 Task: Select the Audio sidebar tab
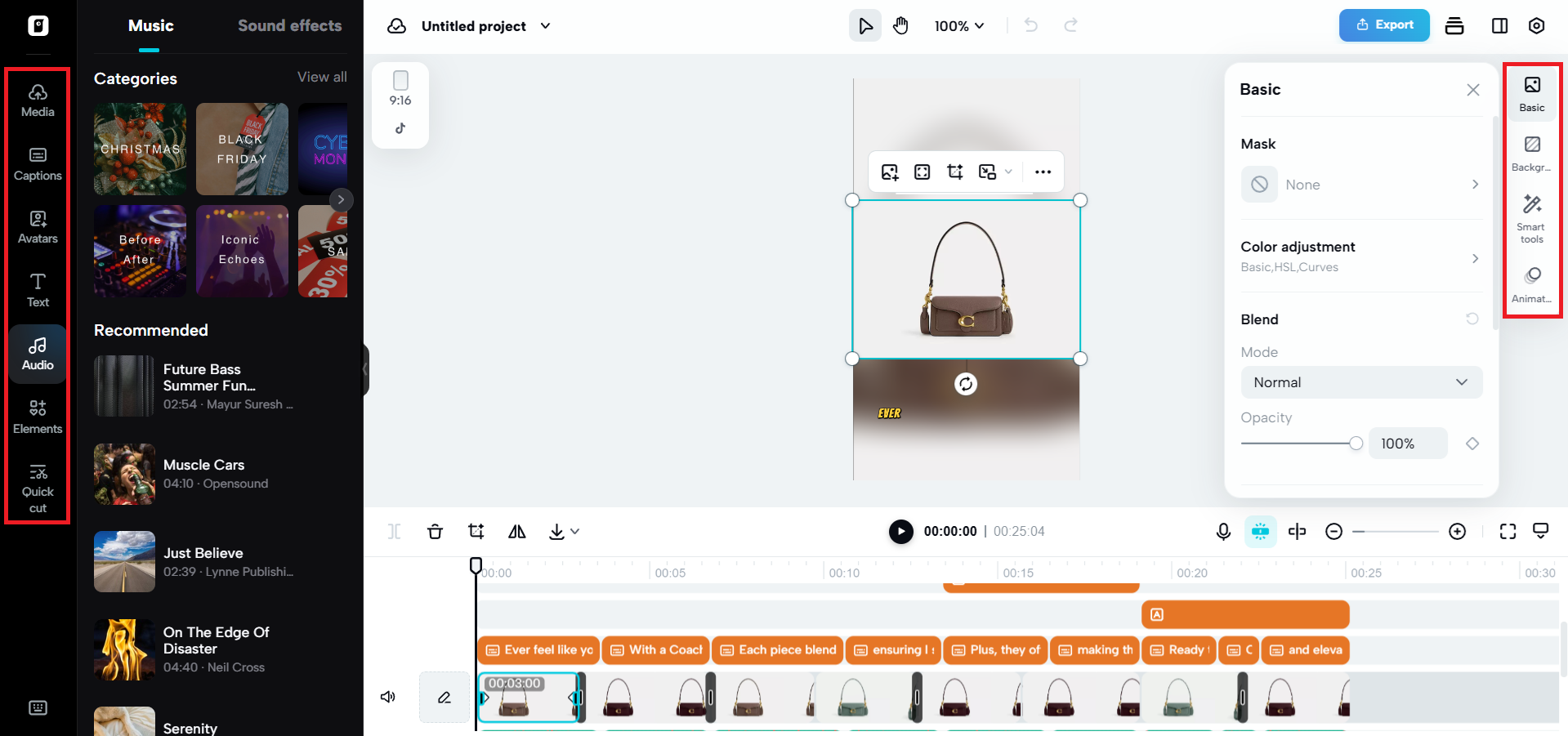tap(38, 354)
